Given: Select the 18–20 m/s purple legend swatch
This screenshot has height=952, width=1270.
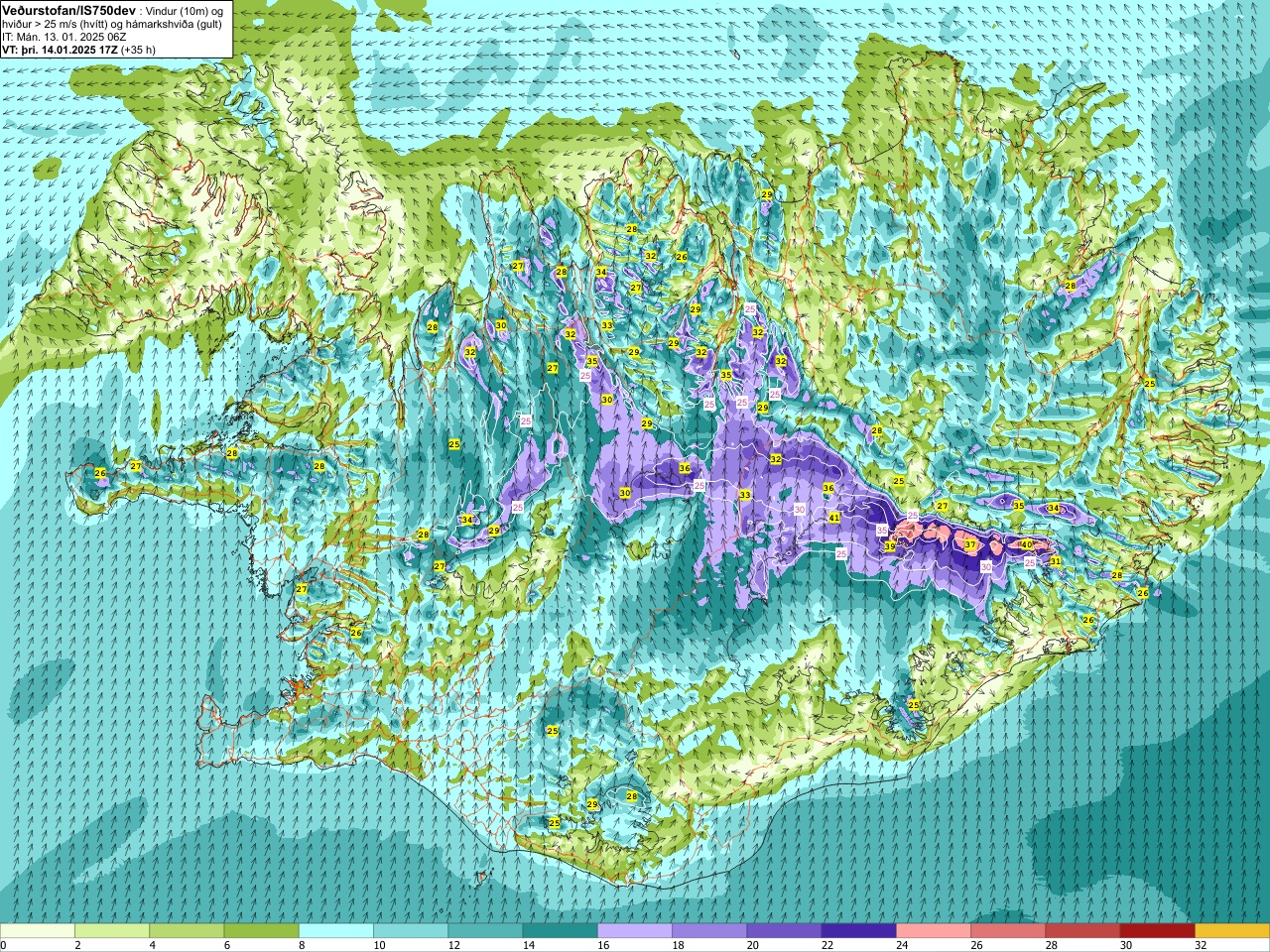Looking at the screenshot, I should coord(709,931).
